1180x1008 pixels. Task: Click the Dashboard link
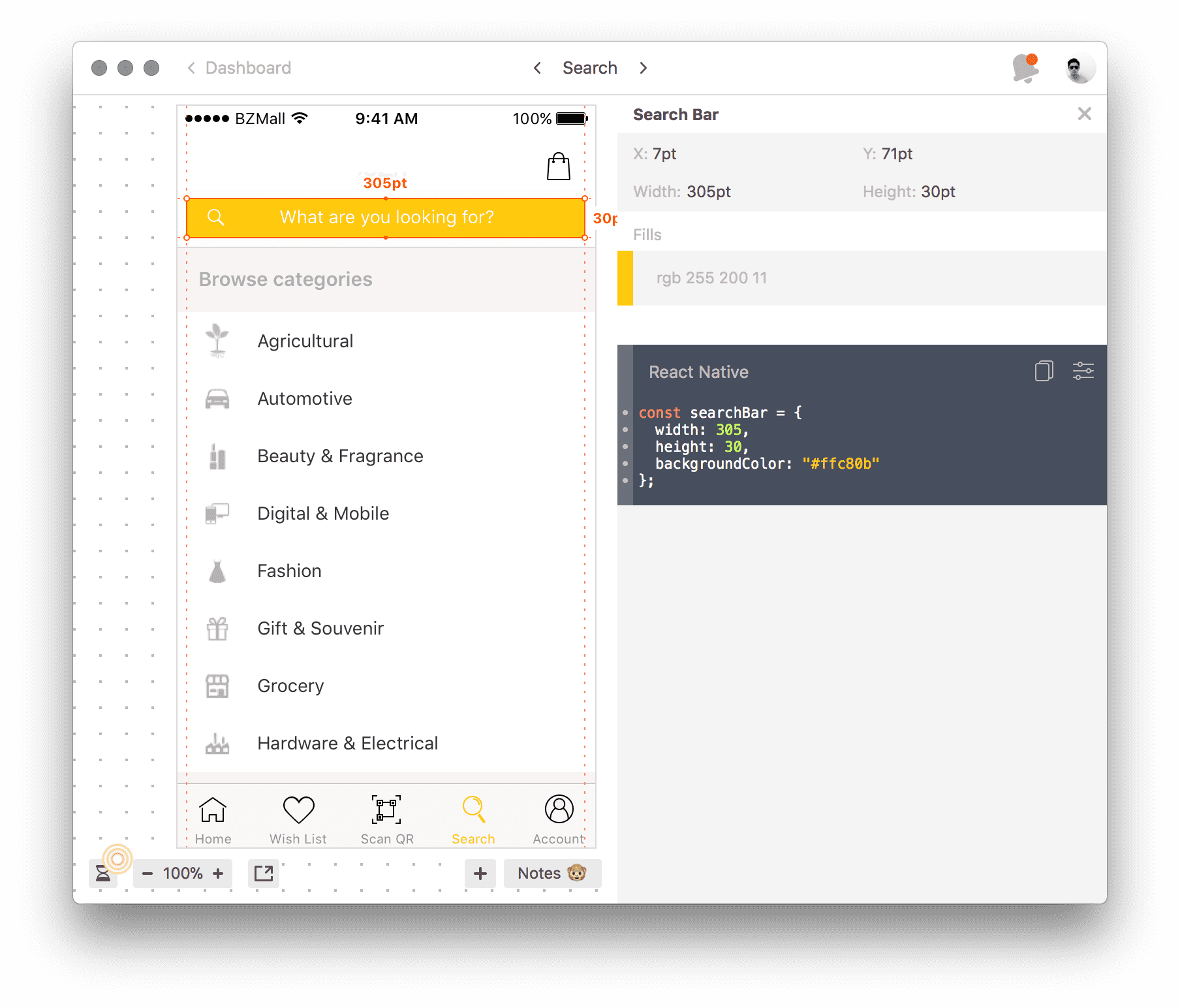248,67
